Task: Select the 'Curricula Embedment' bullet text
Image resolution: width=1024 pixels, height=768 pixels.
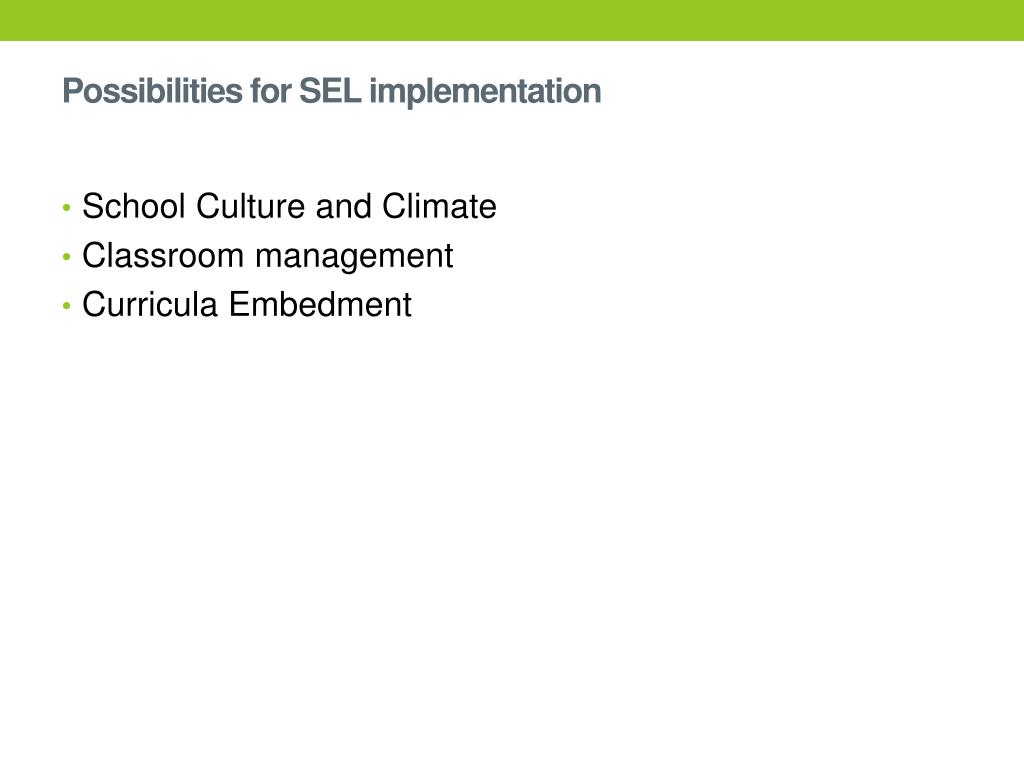Action: click(246, 305)
